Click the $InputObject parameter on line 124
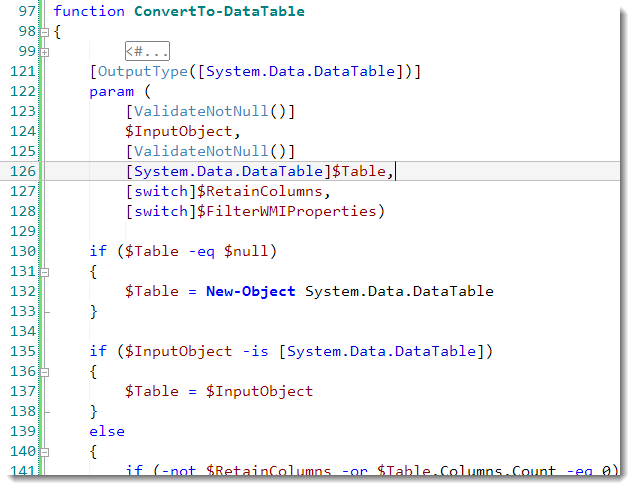635x490 pixels. (x=178, y=131)
